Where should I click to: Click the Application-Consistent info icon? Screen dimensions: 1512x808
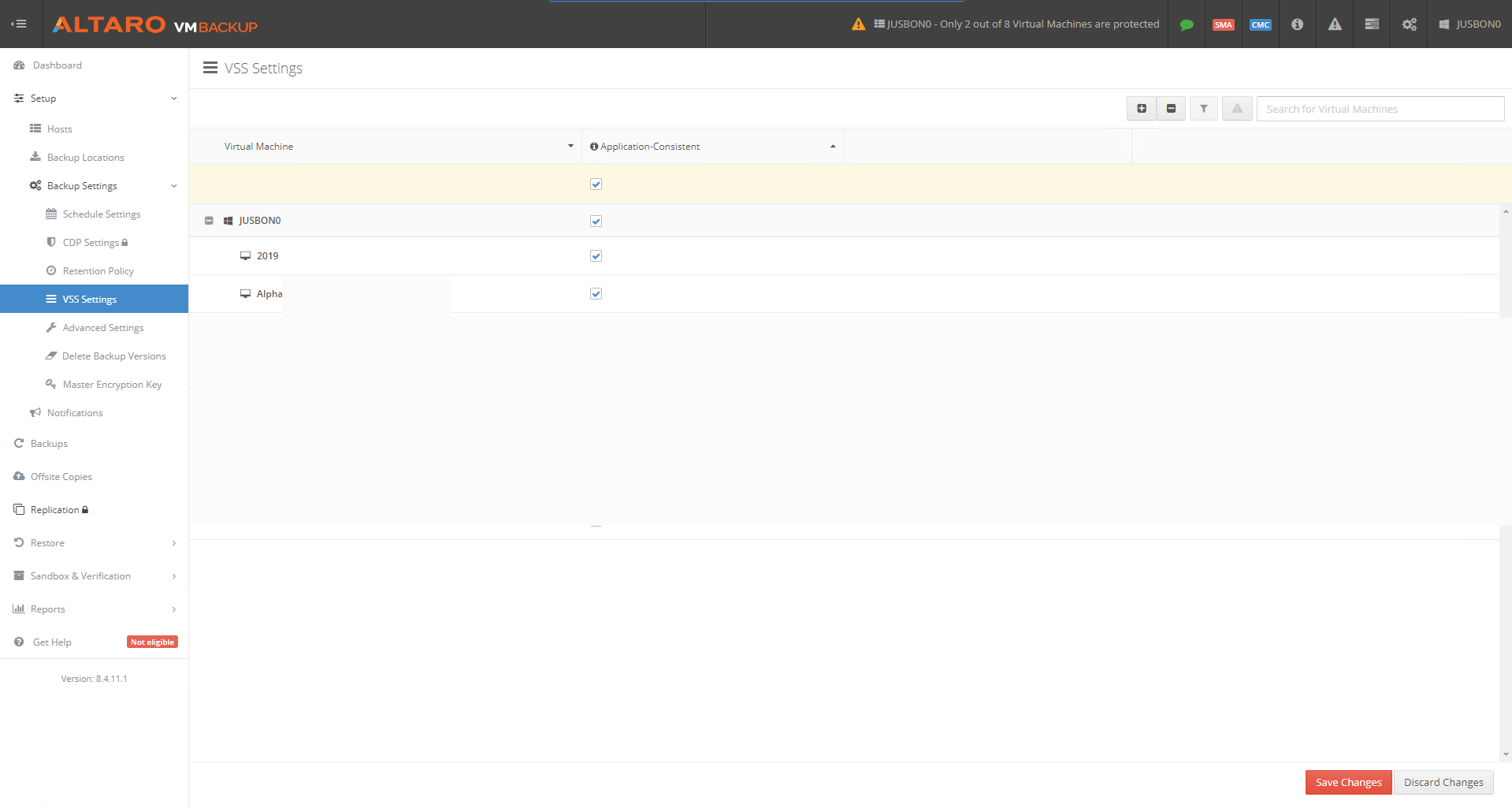[x=594, y=147]
